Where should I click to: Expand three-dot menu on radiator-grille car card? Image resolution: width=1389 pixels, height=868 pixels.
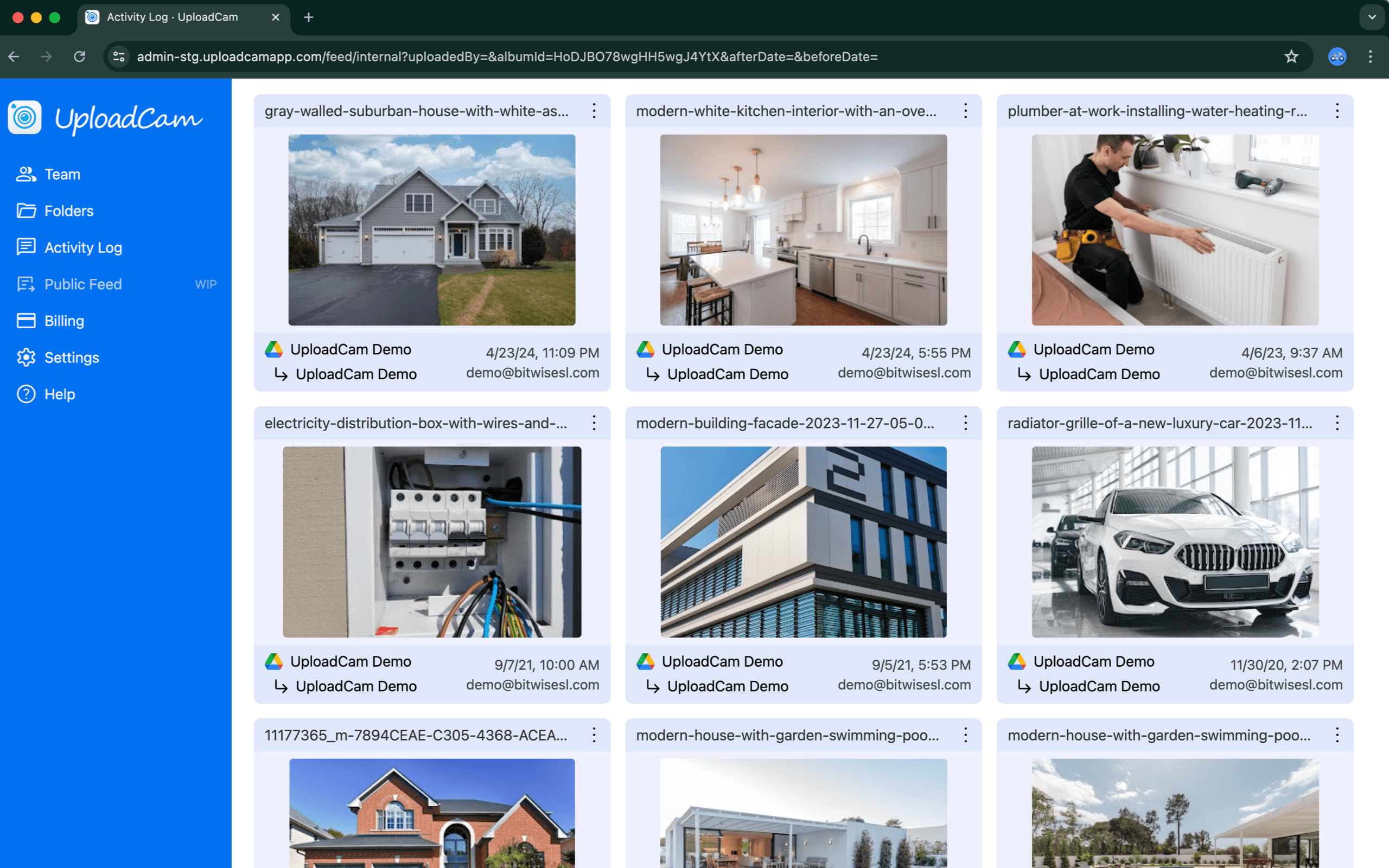click(x=1337, y=423)
